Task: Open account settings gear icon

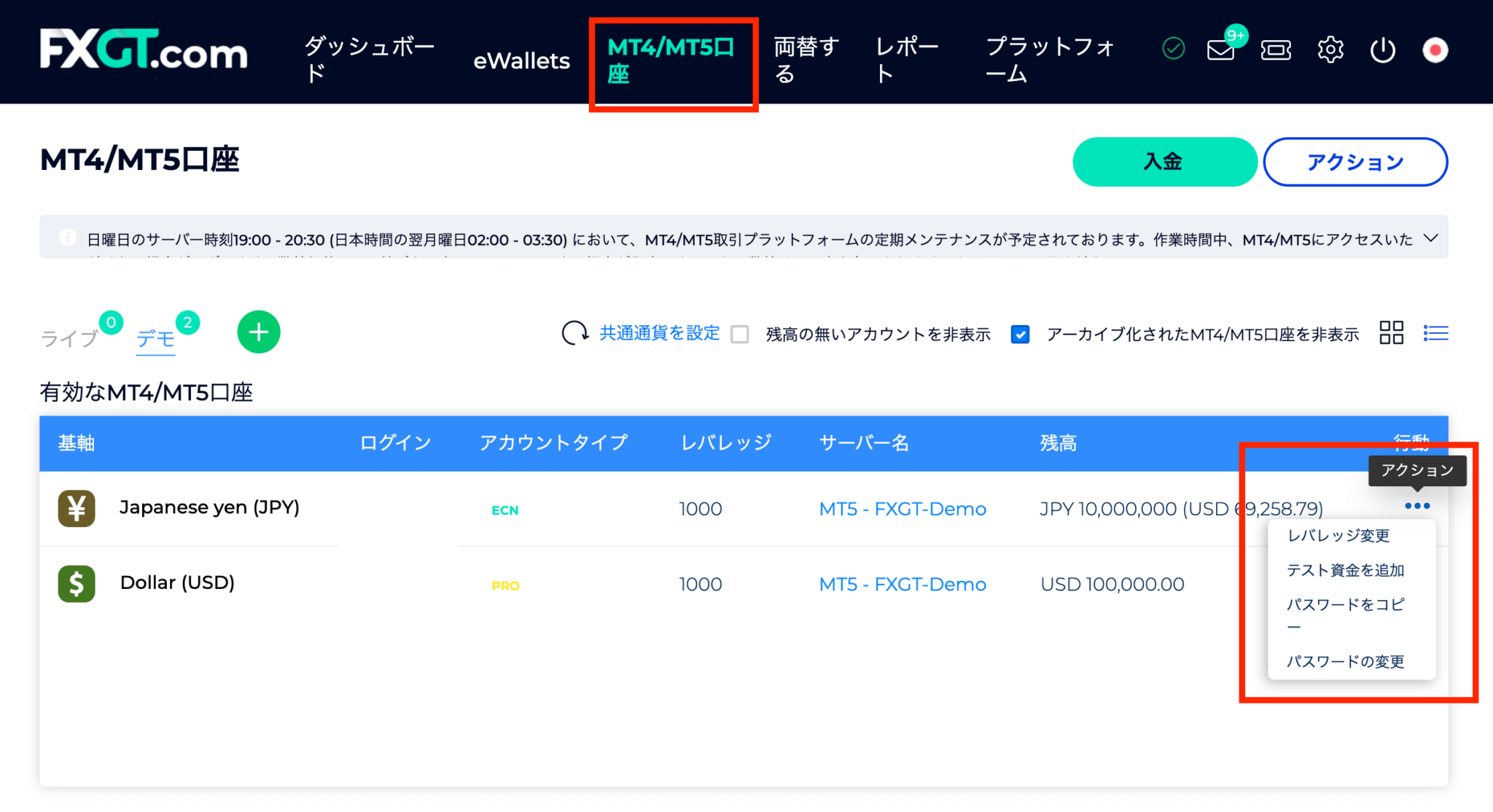Action: click(1330, 50)
